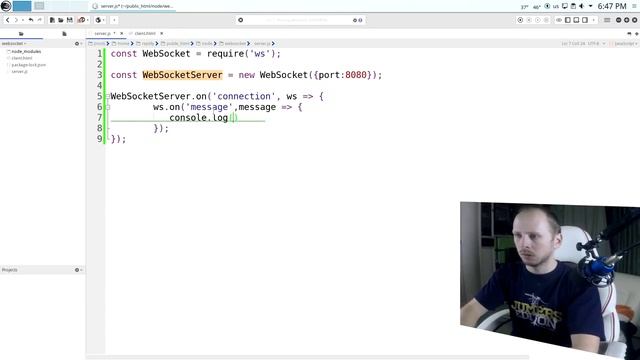Switch to the client.html editor tab
This screenshot has width=640, height=360.
click(x=145, y=33)
